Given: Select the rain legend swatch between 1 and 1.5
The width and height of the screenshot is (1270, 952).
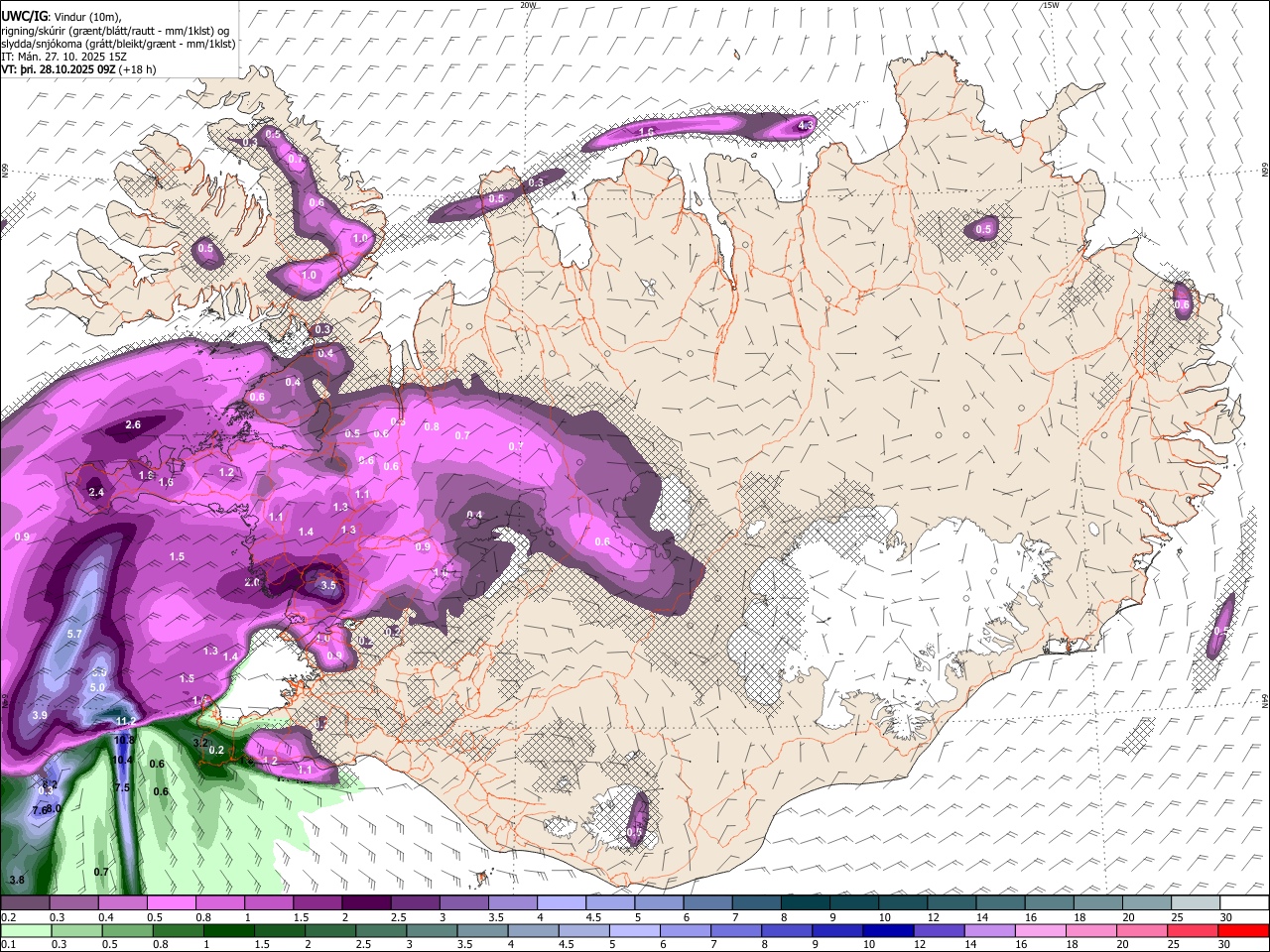Looking at the screenshot, I should point(228,931).
